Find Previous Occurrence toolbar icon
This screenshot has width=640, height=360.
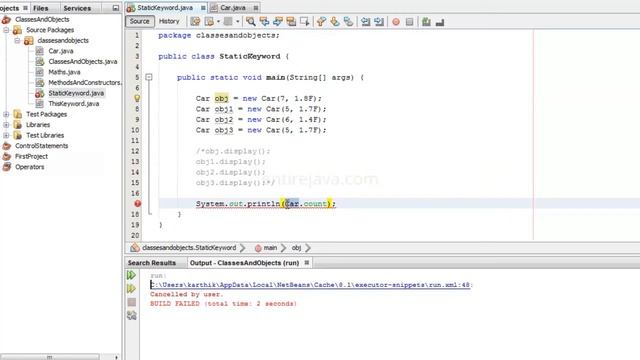(x=264, y=22)
